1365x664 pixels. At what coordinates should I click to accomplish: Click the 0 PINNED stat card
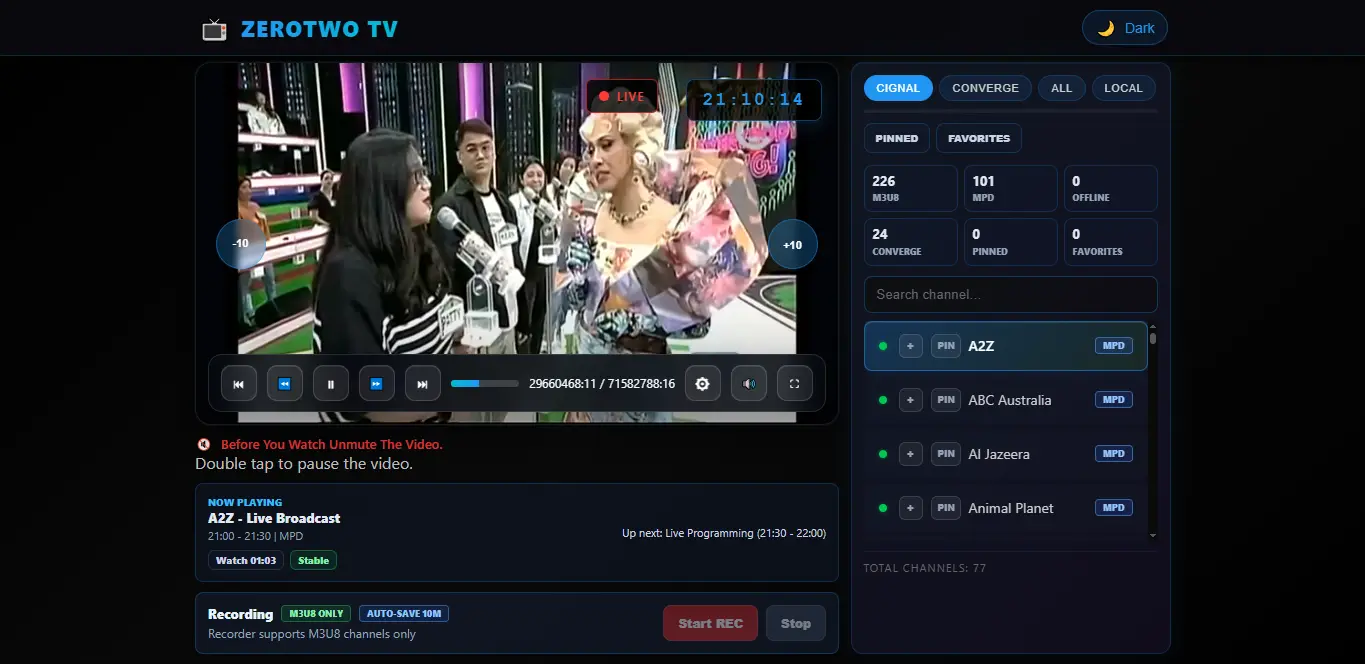tap(1011, 242)
